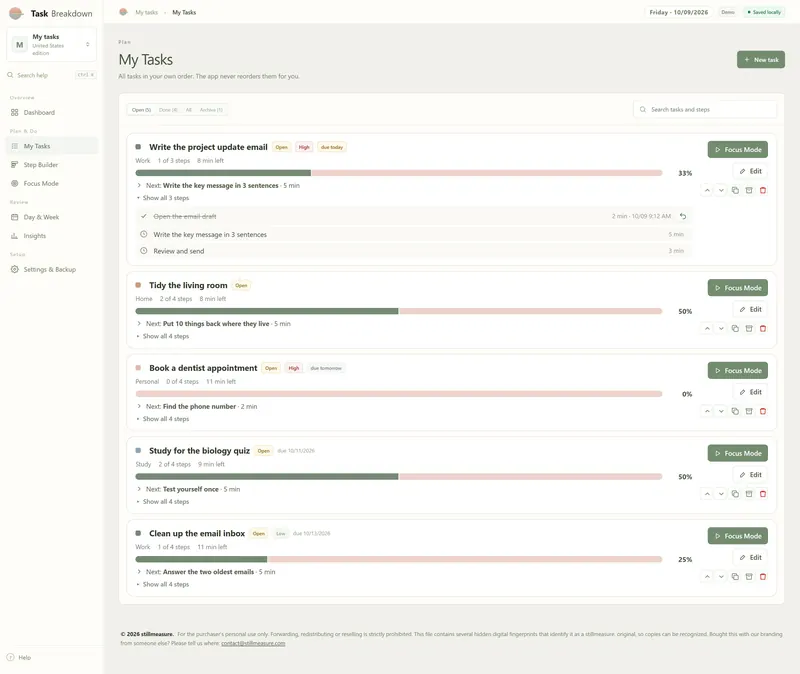The width and height of the screenshot is (800, 674).
Task: Delete the Tidy the living room task
Action: [763, 329]
